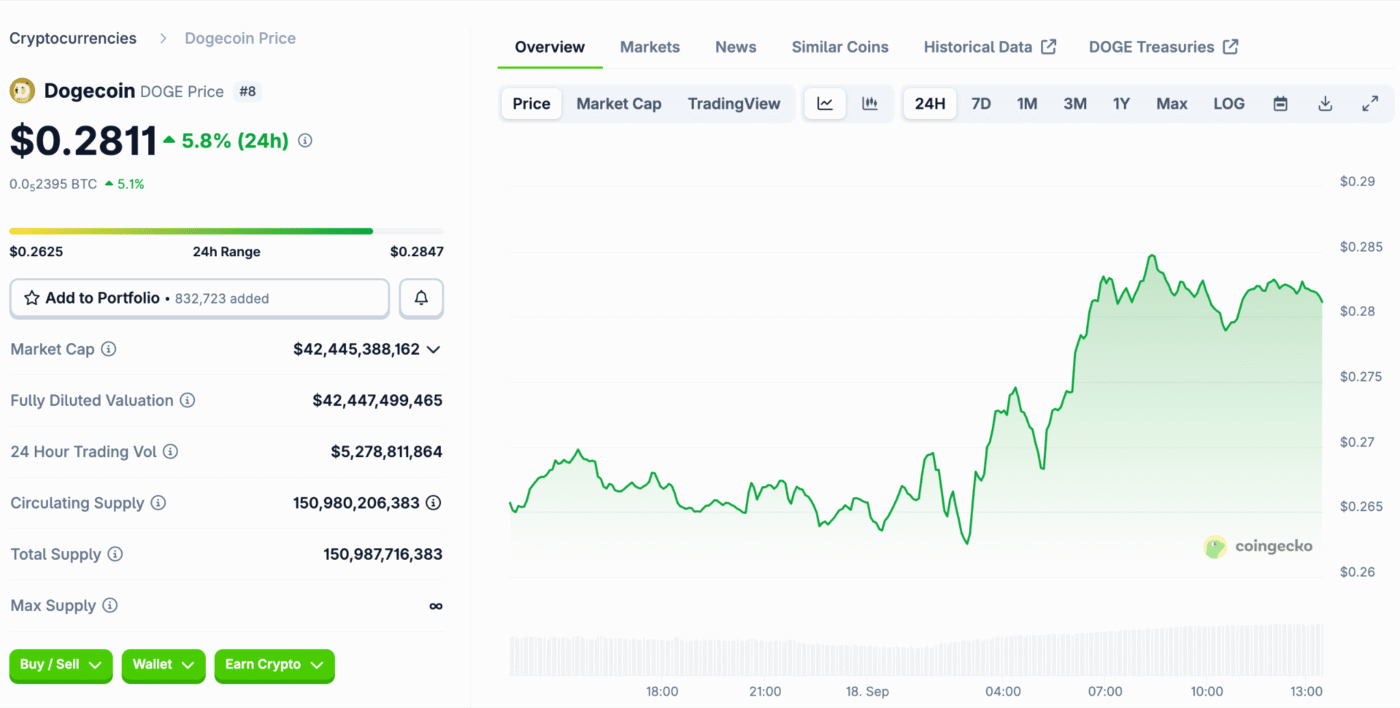Open the calendar date range picker
The width and height of the screenshot is (1400, 708).
(x=1280, y=103)
